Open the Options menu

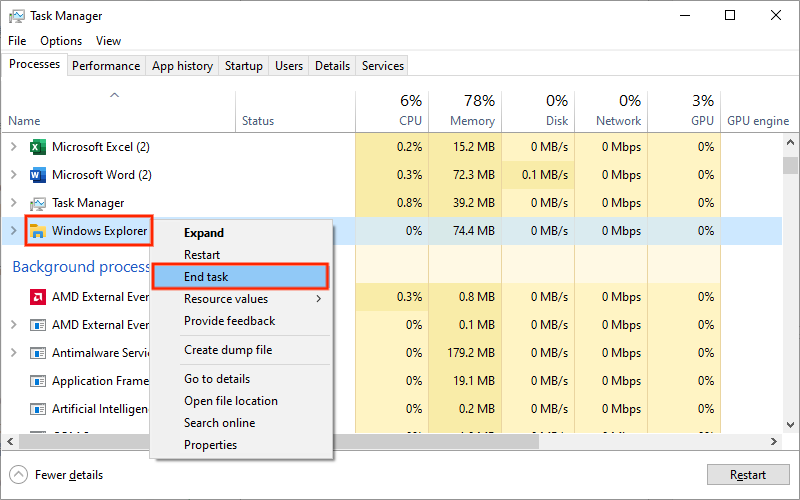(61, 41)
